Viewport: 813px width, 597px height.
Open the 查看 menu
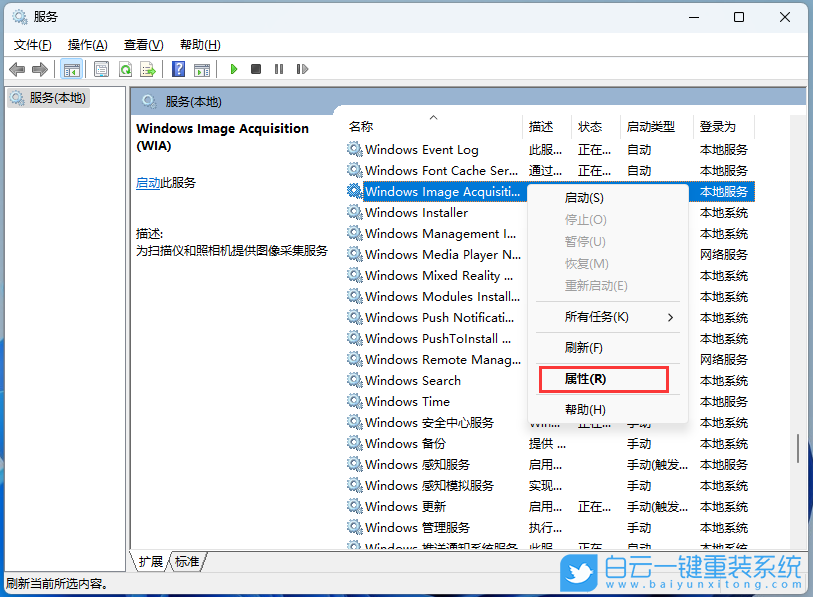142,44
